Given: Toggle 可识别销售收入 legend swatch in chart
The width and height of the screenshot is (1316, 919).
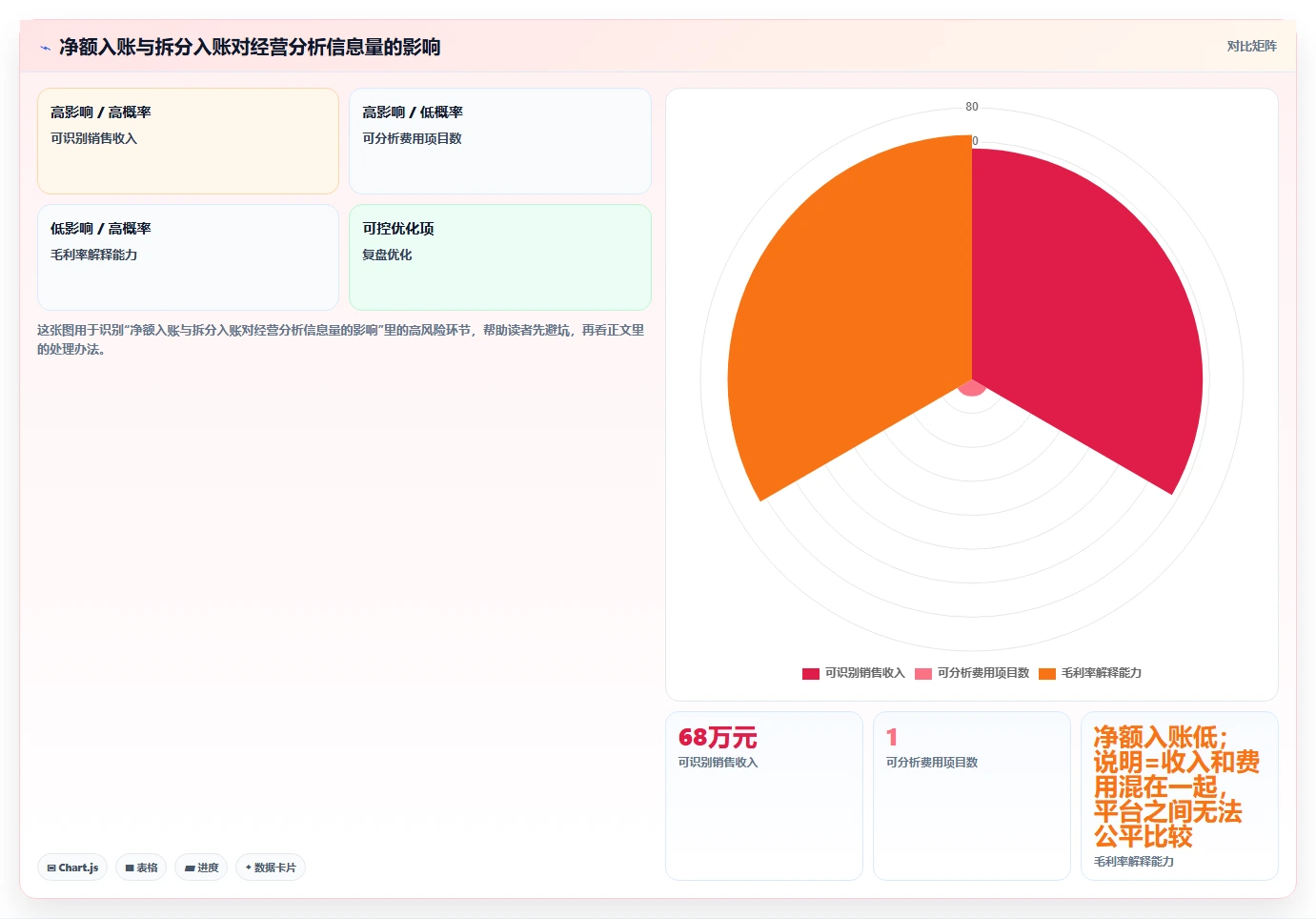Looking at the screenshot, I should pos(811,674).
